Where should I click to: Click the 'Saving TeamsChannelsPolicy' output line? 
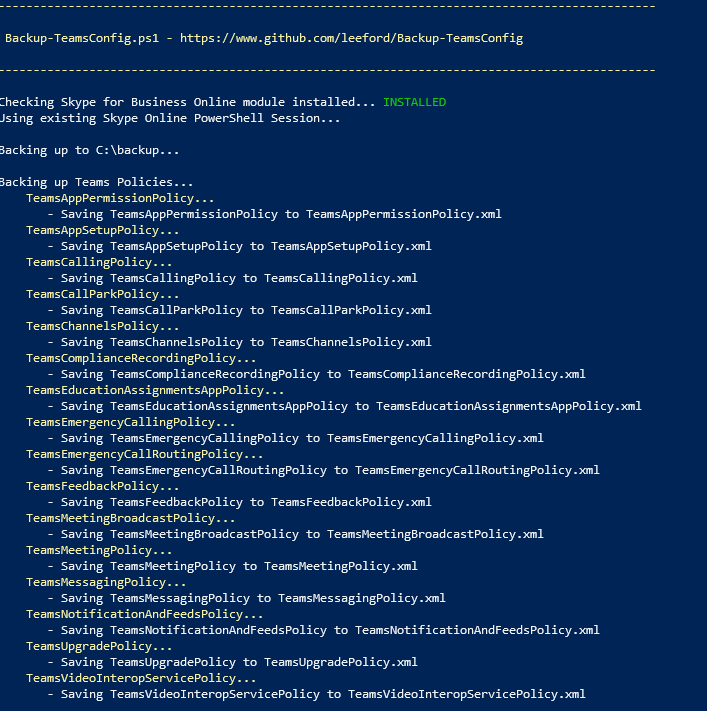click(x=239, y=342)
